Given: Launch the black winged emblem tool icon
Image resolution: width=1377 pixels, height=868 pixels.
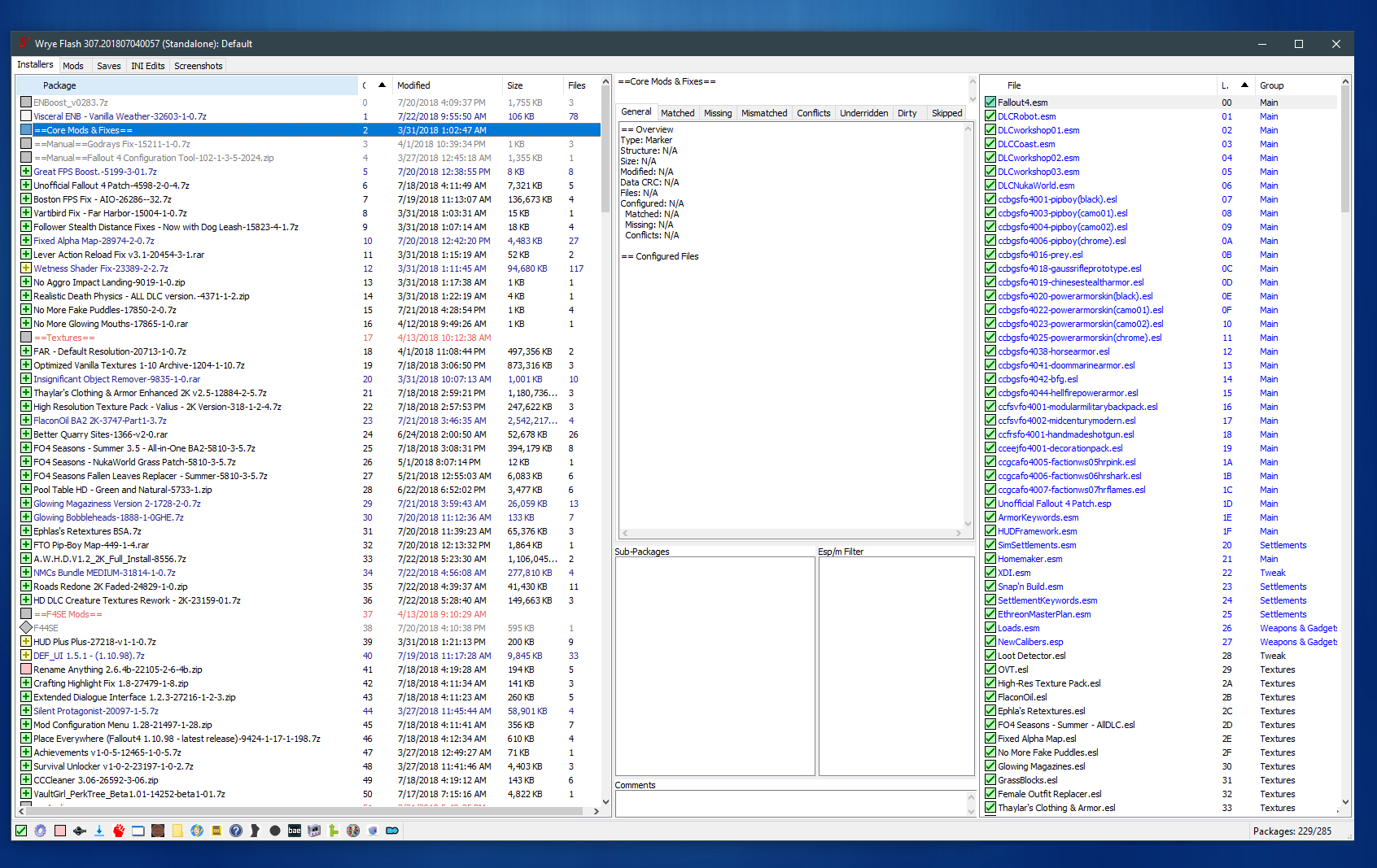Looking at the screenshot, I should [x=80, y=831].
